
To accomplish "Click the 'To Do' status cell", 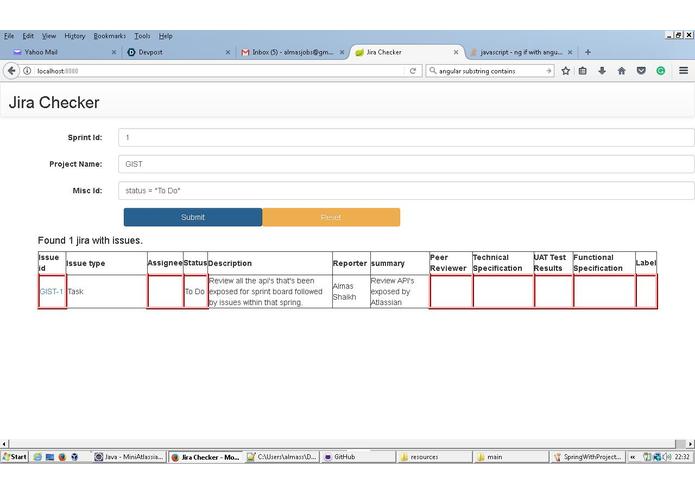I will click(195, 292).
